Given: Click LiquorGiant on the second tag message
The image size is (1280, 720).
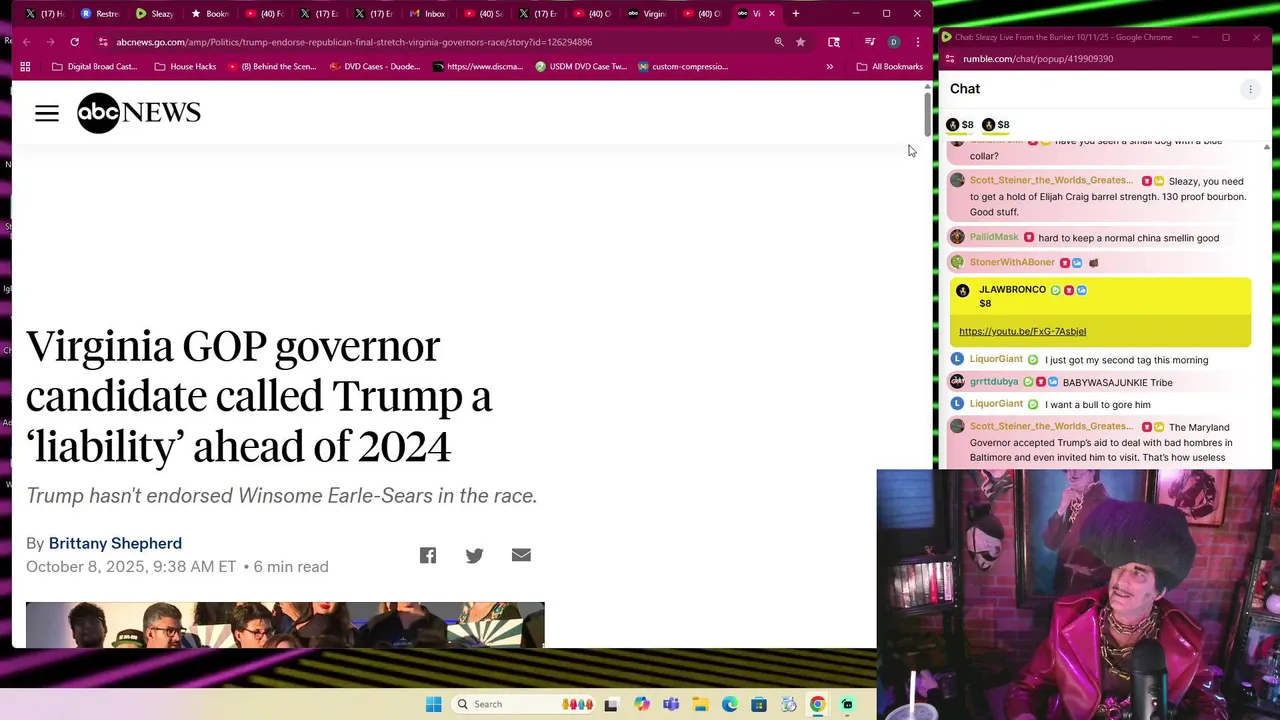Looking at the screenshot, I should click(x=996, y=359).
